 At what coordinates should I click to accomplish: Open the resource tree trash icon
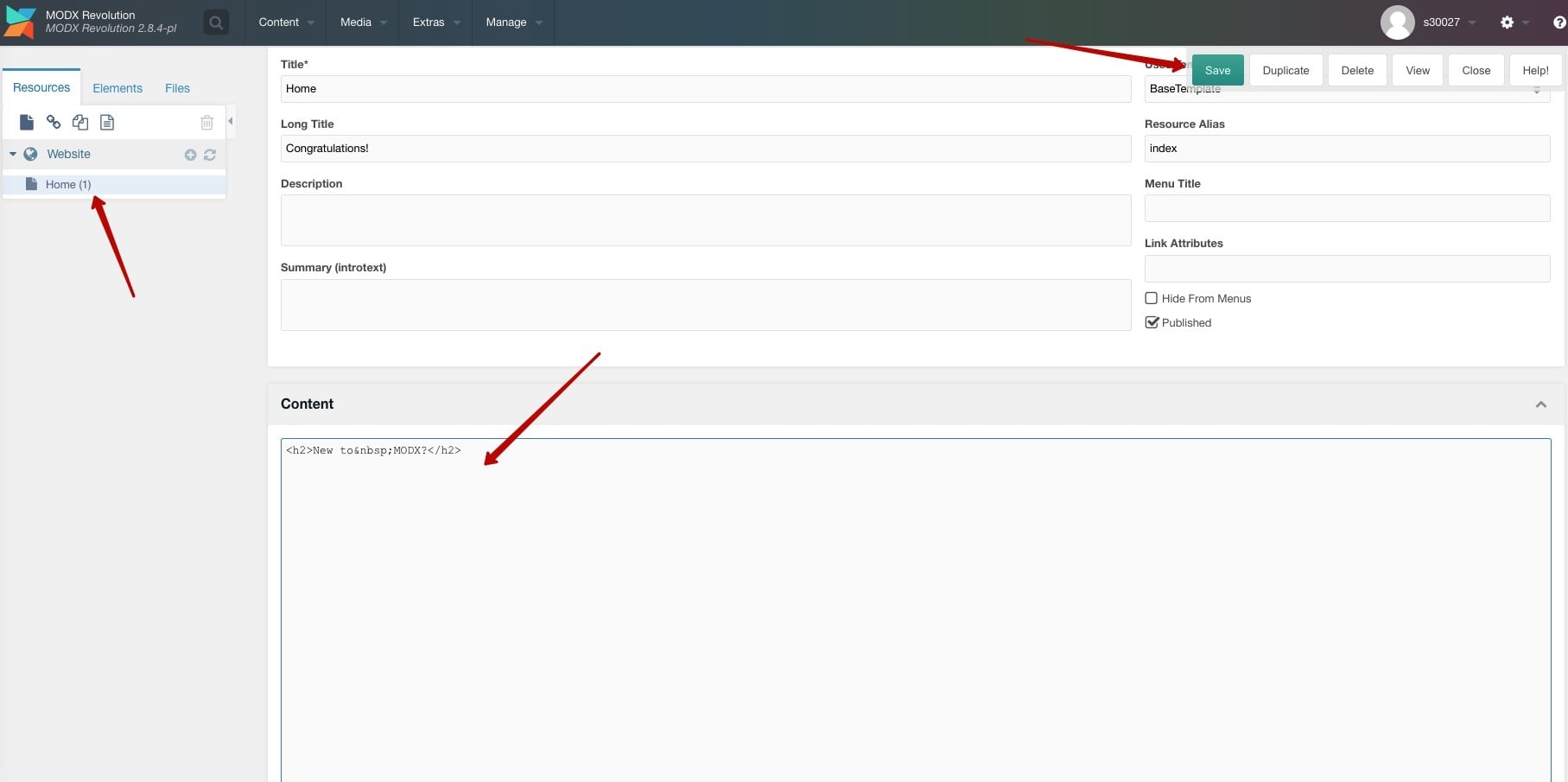click(206, 123)
